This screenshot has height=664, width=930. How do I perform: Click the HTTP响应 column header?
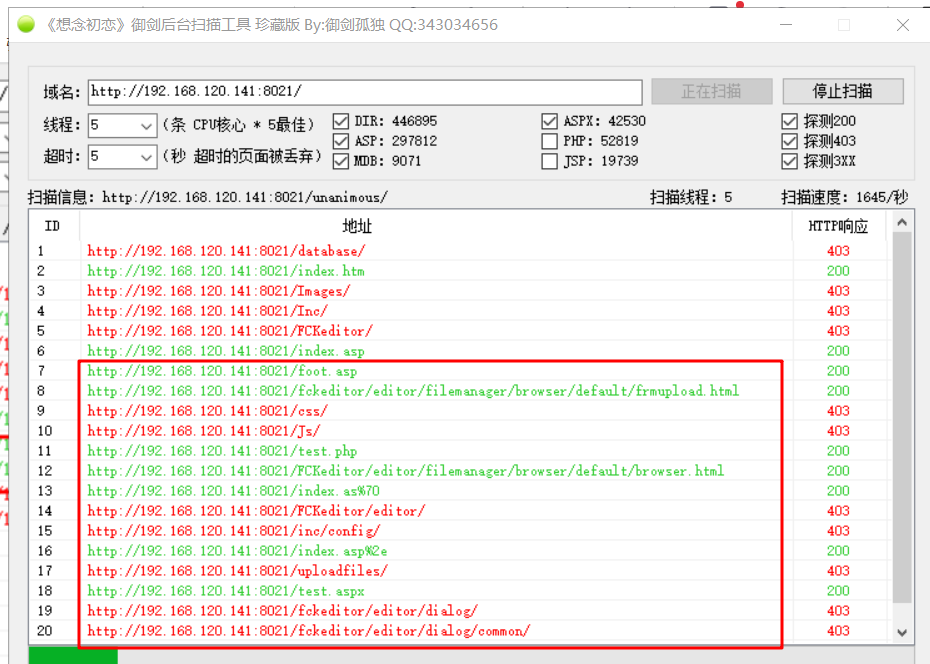pyautogui.click(x=839, y=226)
